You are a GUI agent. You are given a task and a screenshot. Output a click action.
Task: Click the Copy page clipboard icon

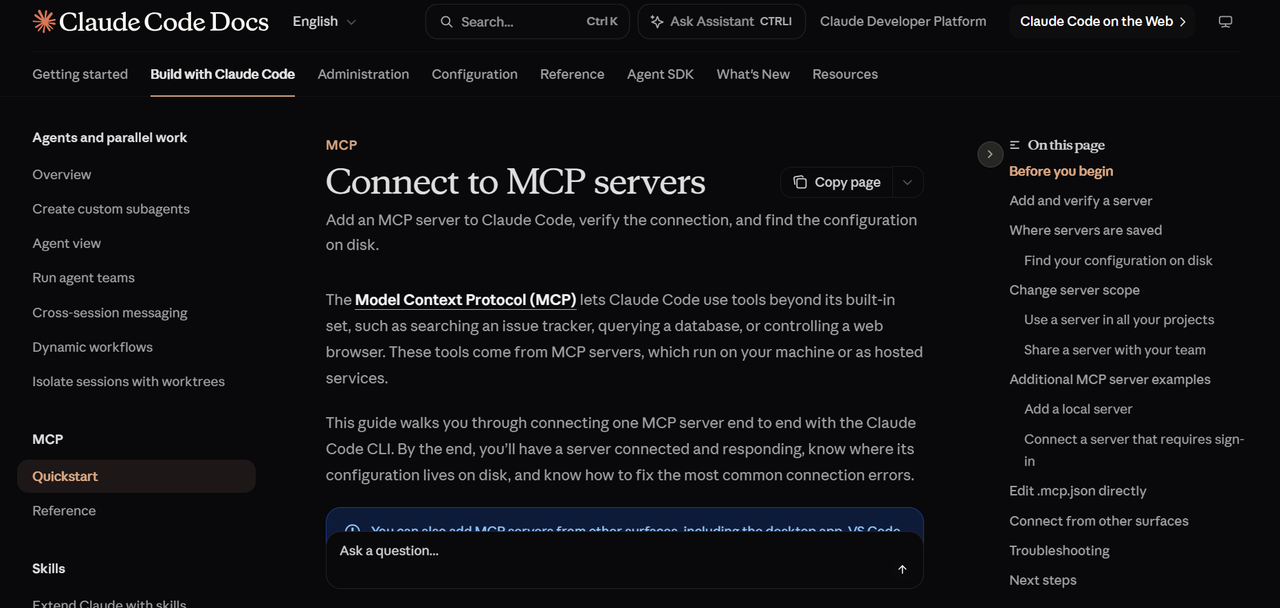click(x=800, y=182)
